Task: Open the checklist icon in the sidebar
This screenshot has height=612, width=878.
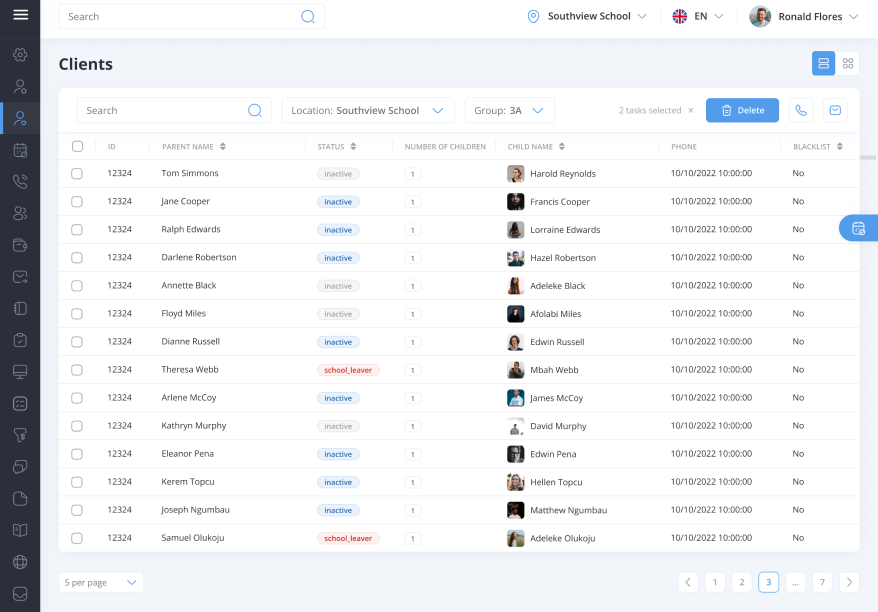Action: (x=20, y=404)
